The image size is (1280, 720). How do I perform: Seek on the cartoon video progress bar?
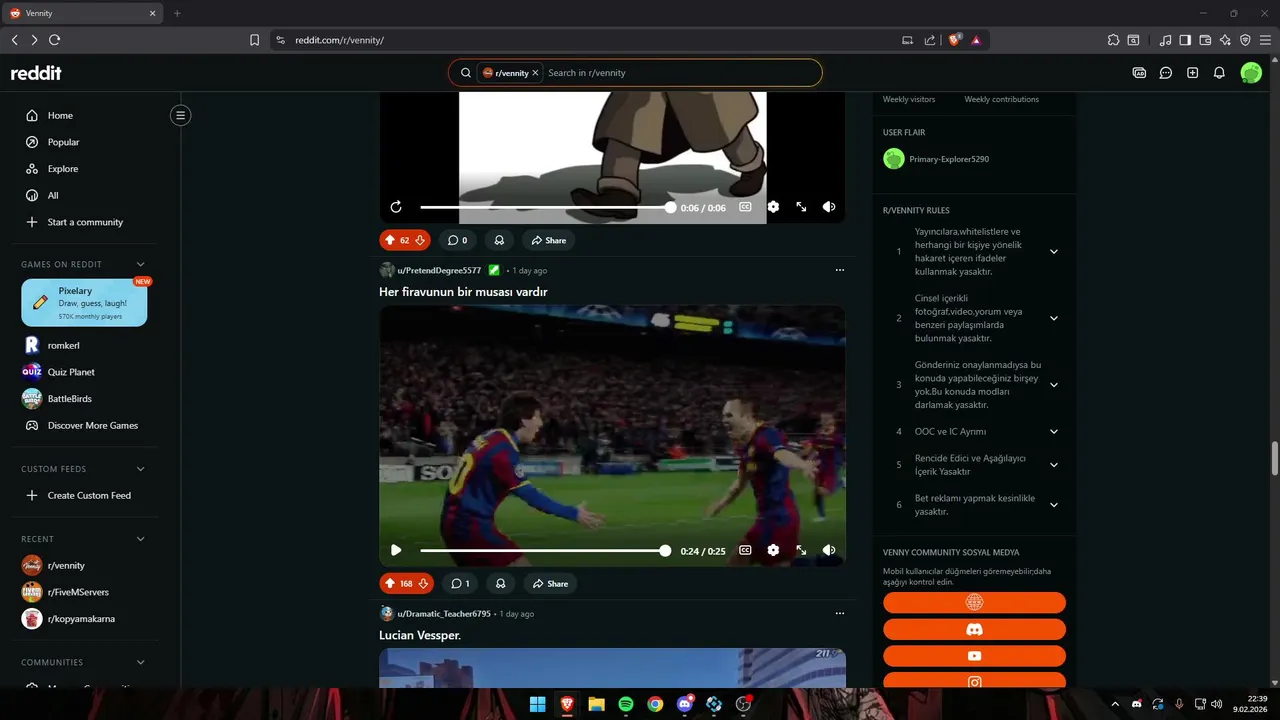[548, 207]
